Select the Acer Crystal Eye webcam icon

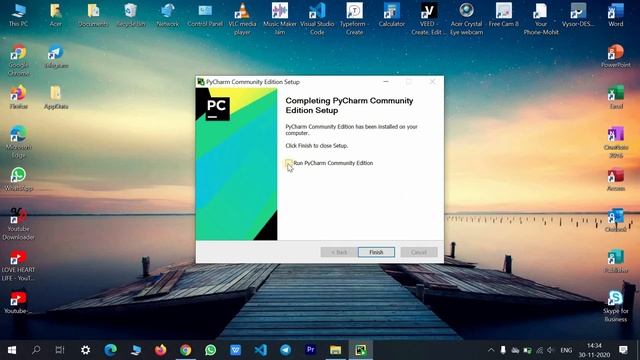click(467, 19)
